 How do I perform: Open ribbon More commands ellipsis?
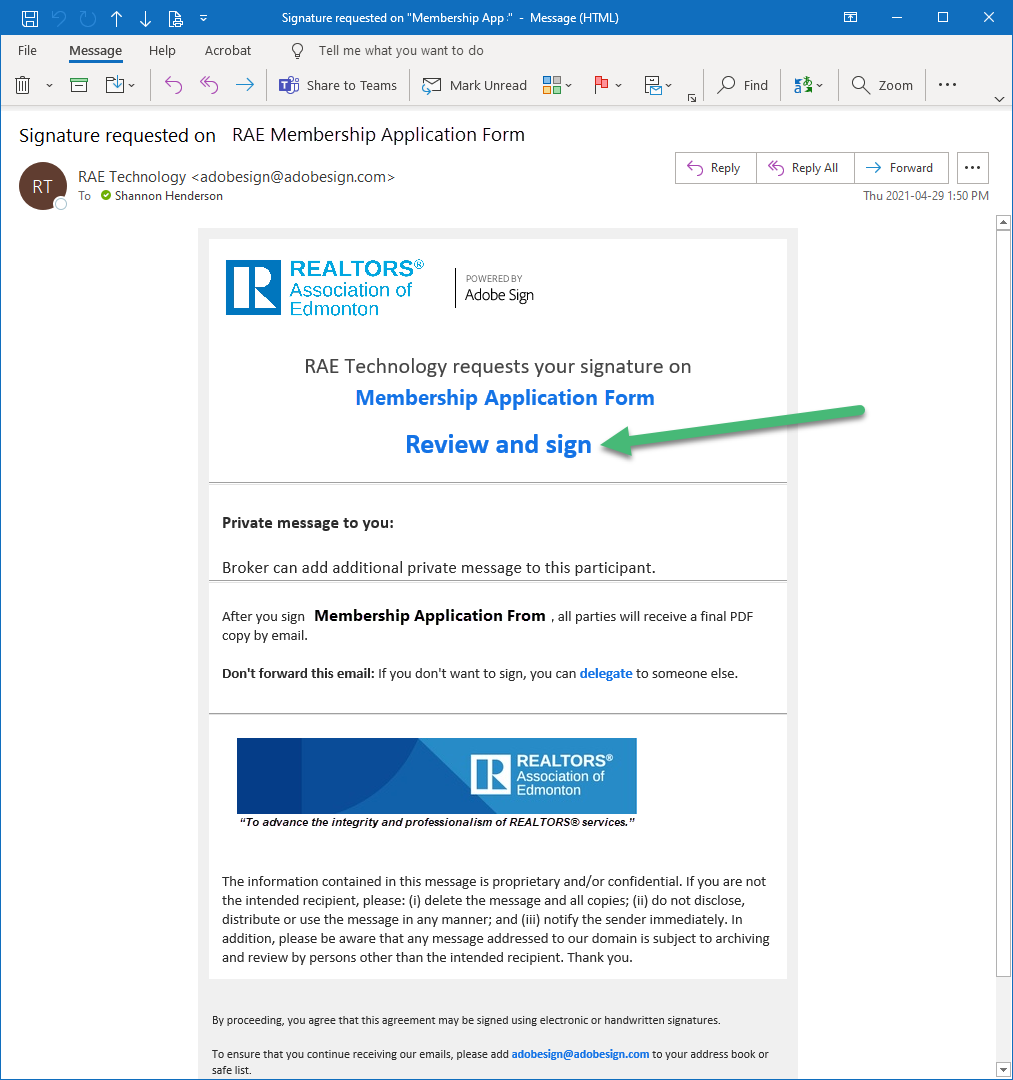948,84
